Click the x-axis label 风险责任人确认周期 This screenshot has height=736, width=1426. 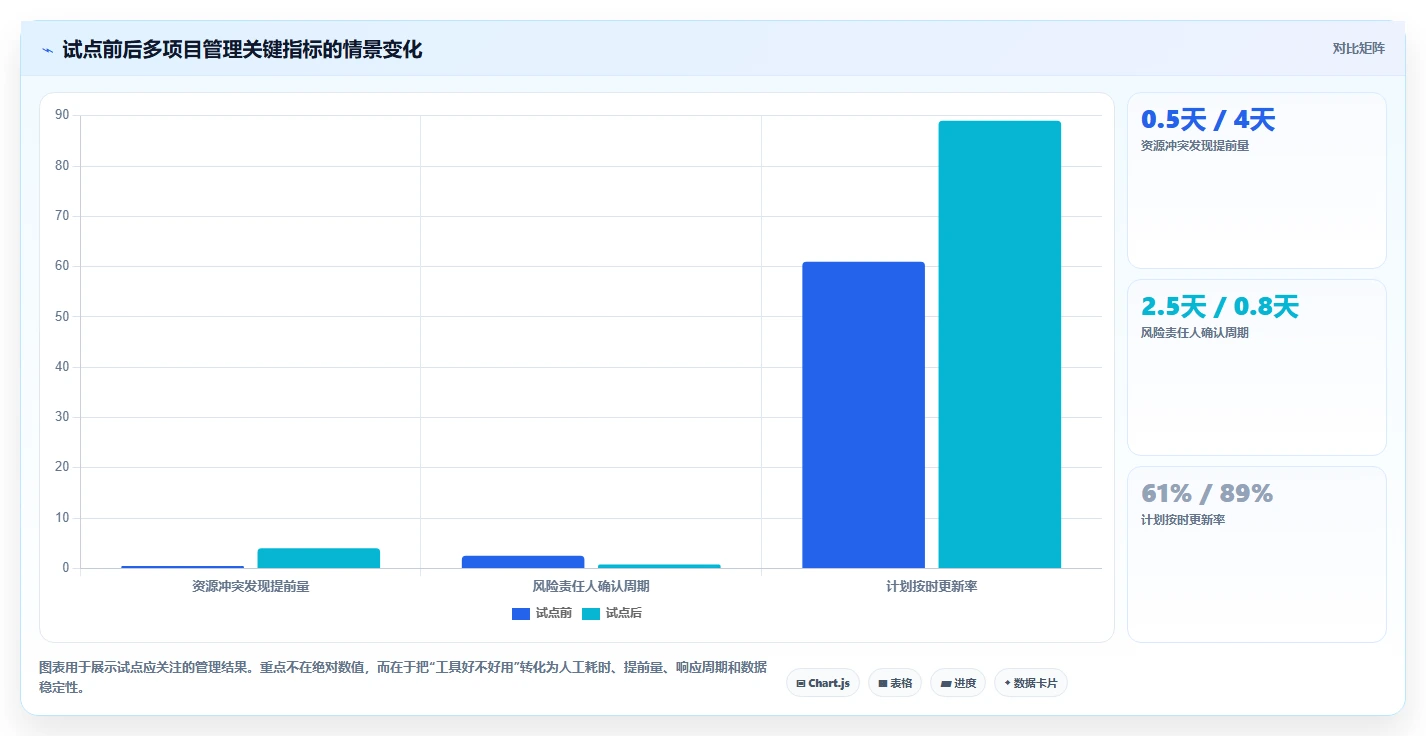[x=591, y=586]
